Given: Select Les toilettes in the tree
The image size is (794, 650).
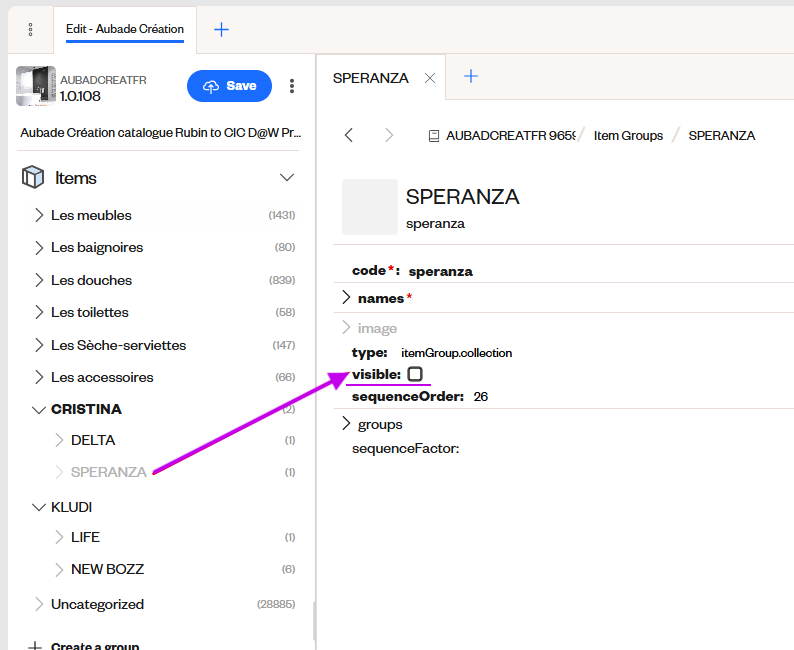Looking at the screenshot, I should pos(90,312).
